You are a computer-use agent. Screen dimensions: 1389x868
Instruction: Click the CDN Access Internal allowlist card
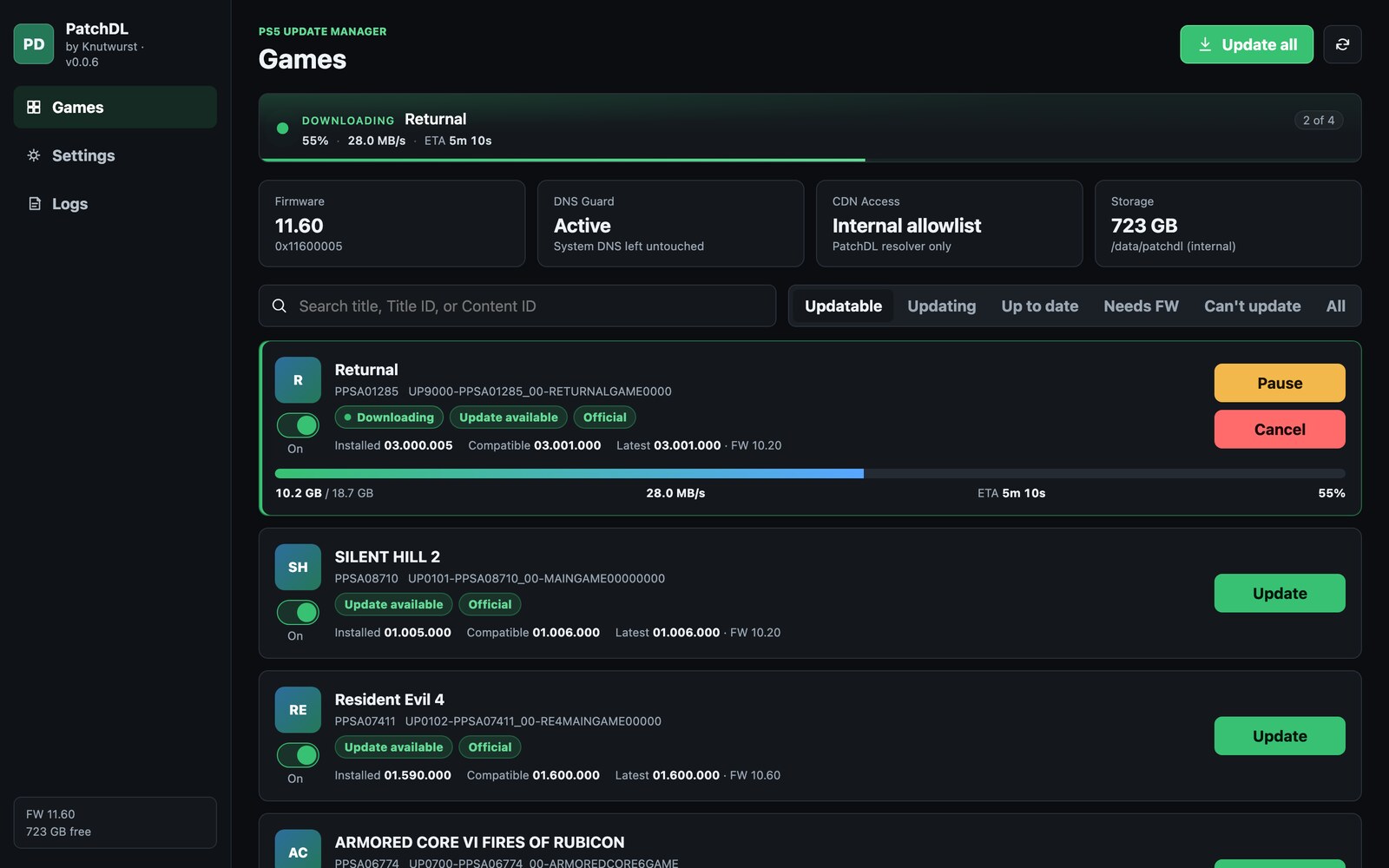[x=949, y=223]
